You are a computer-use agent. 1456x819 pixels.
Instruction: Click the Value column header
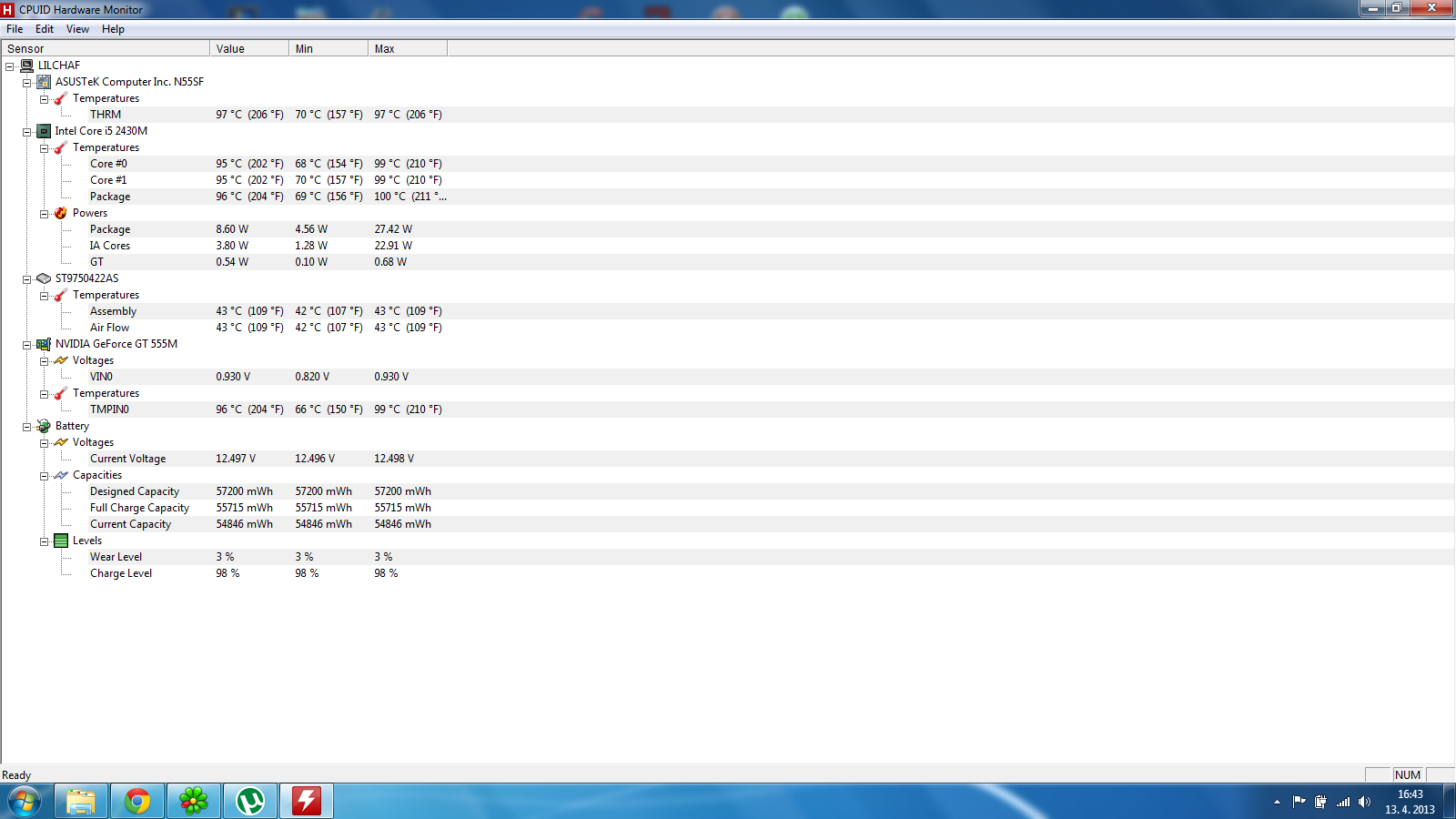(x=249, y=49)
